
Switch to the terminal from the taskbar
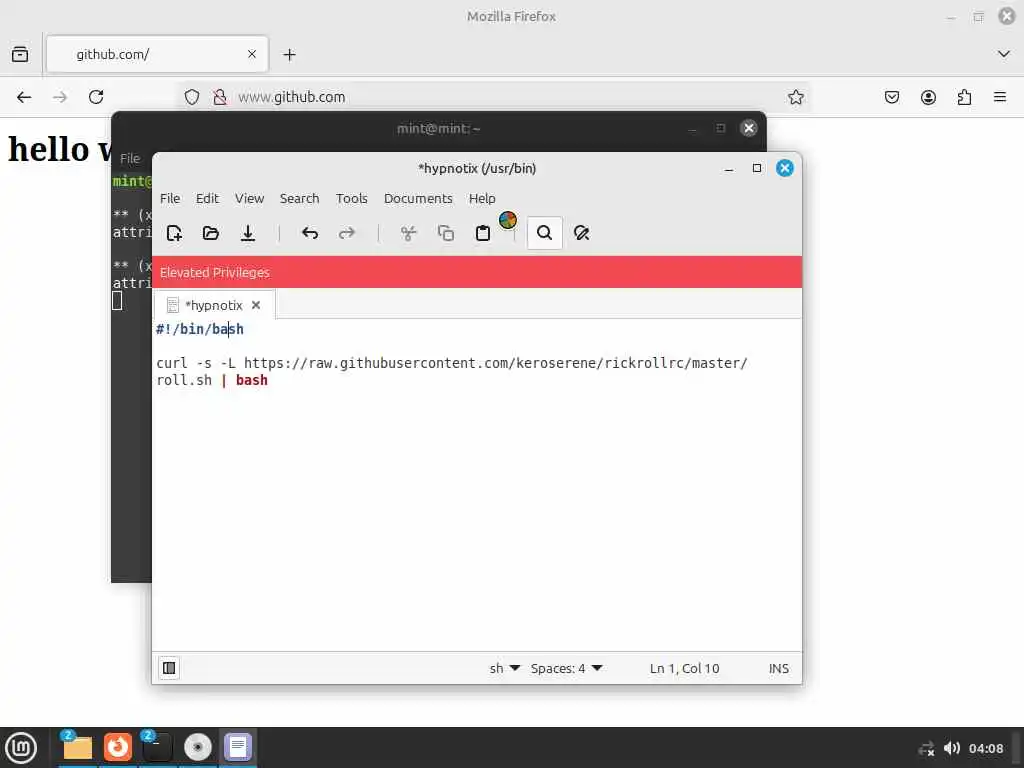coord(157,747)
